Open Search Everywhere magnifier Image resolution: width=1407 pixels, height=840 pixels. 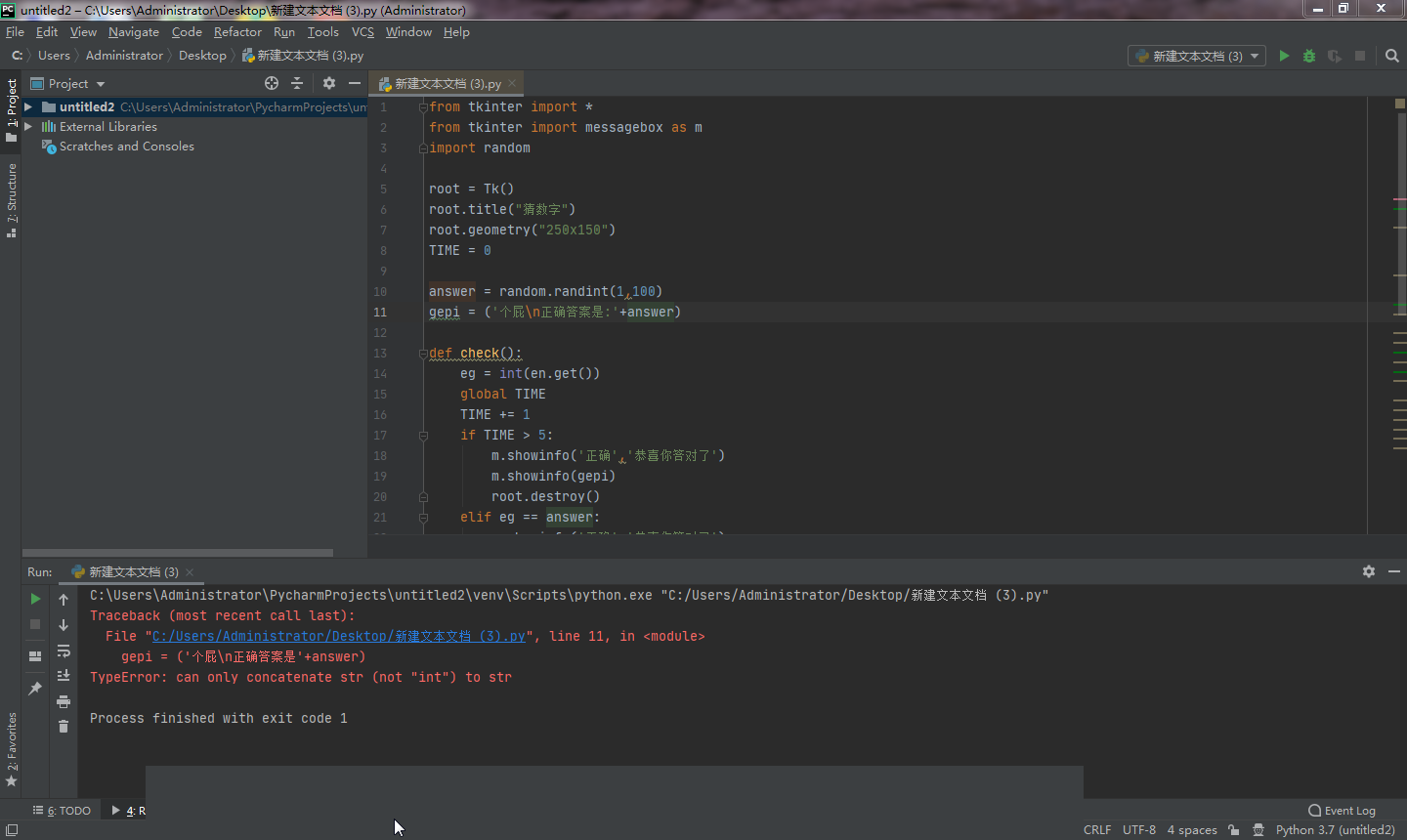1392,56
